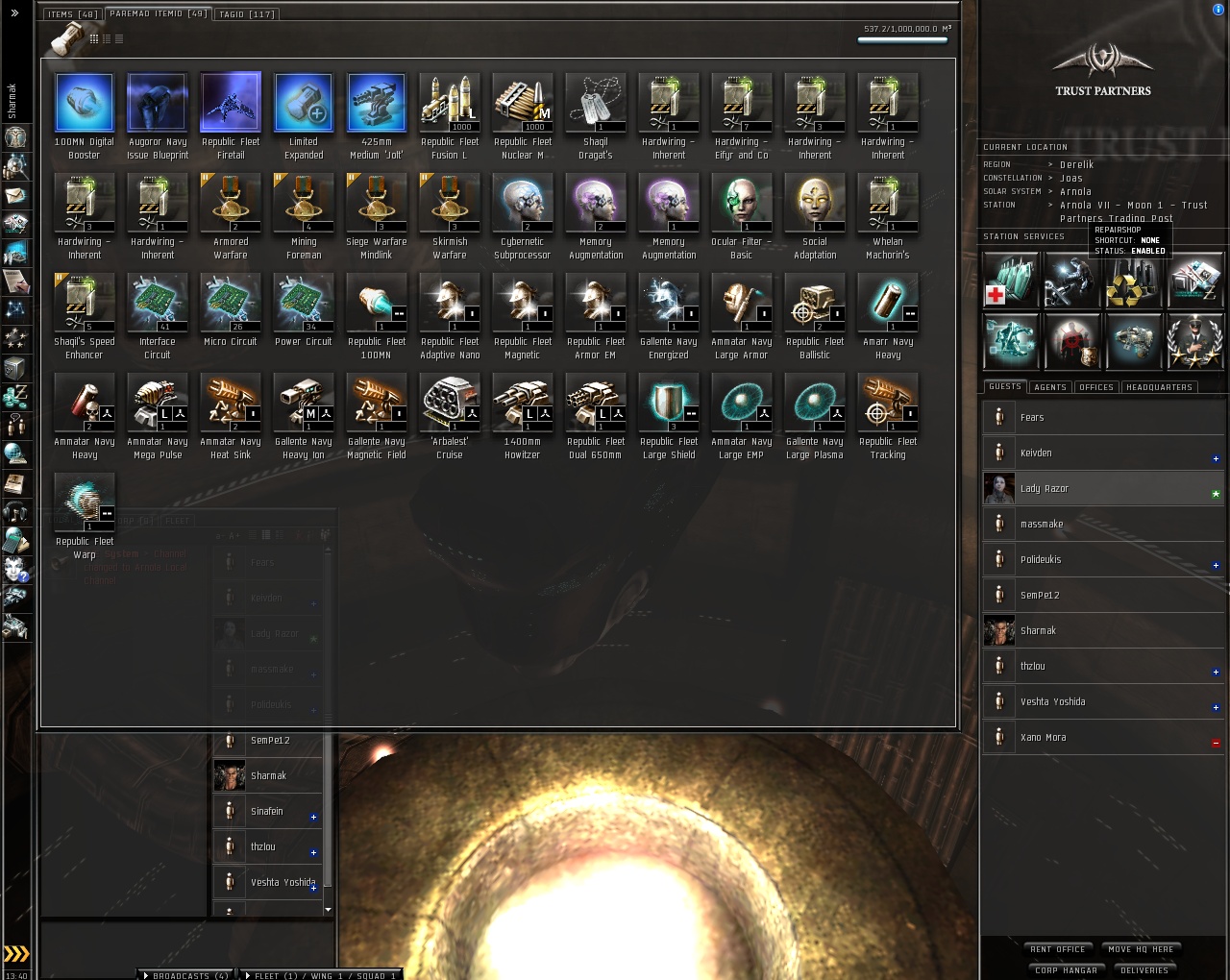Screen dimensions: 1230x980
Task: Select Xano Mora in the guests list
Action: pos(1103,737)
